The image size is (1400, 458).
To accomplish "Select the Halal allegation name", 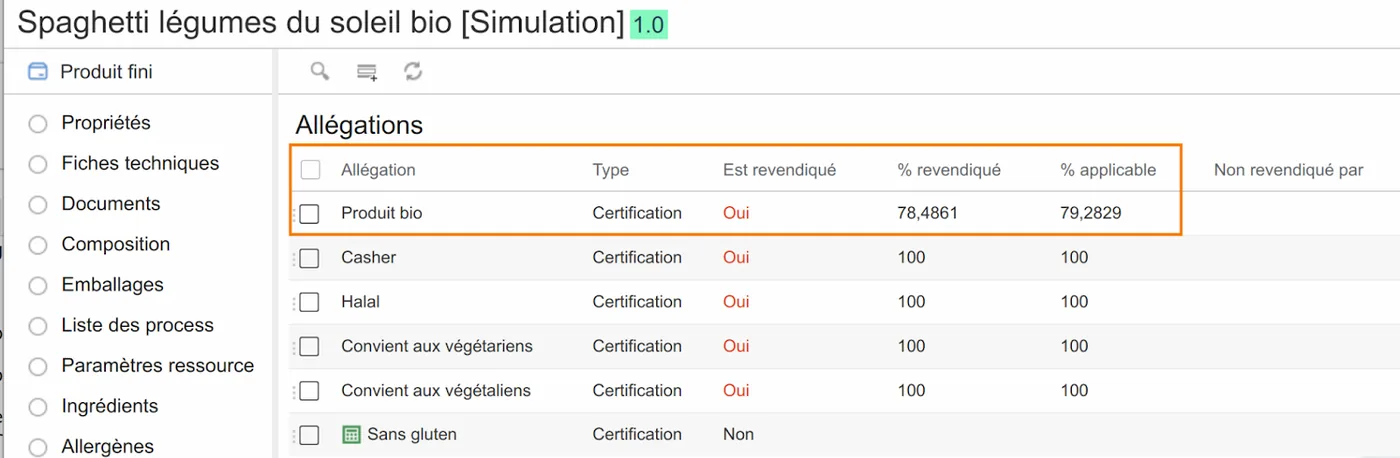I will 361,301.
